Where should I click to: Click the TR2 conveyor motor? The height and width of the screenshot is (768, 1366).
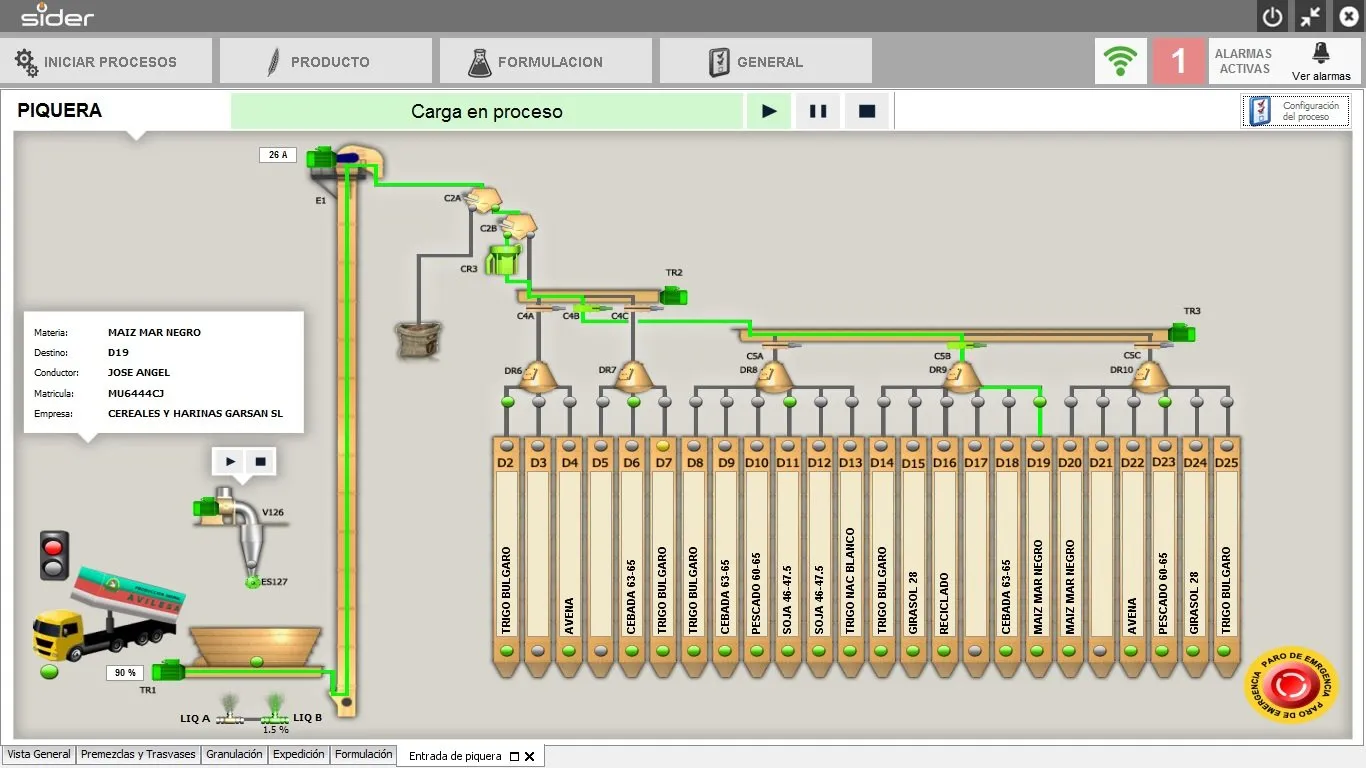pyautogui.click(x=673, y=295)
